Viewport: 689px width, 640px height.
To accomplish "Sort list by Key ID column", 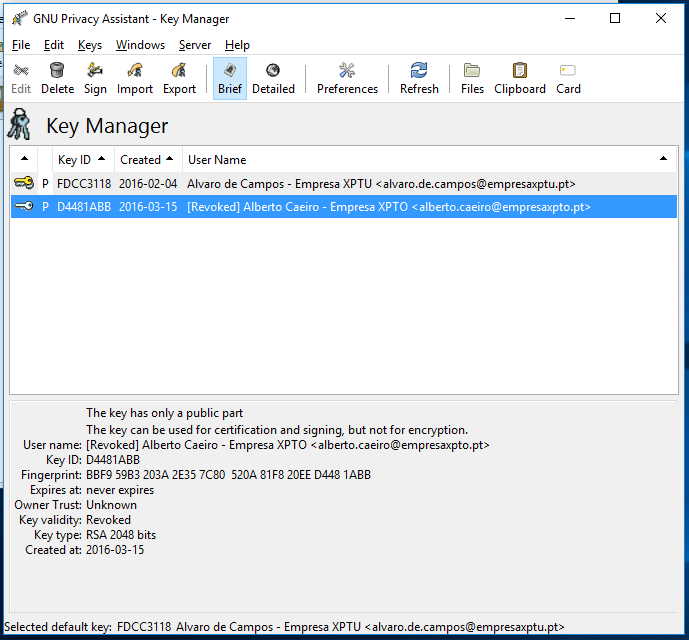I will click(x=83, y=160).
